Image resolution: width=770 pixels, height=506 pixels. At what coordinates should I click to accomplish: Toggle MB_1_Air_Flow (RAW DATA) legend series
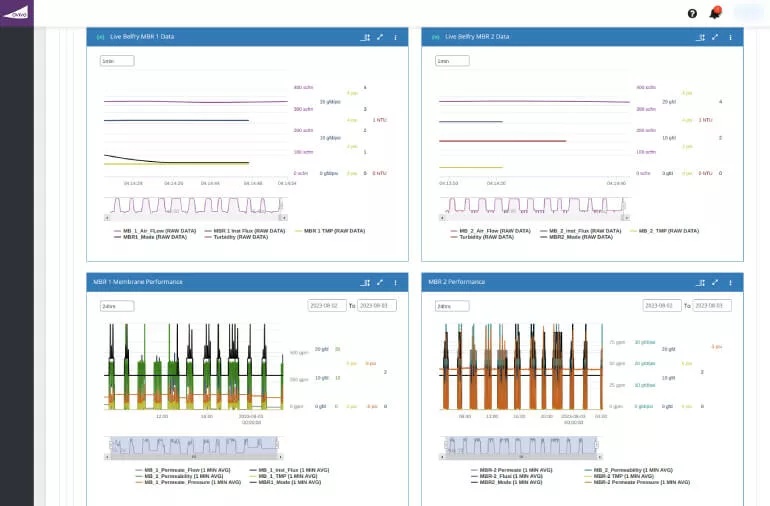(155, 231)
